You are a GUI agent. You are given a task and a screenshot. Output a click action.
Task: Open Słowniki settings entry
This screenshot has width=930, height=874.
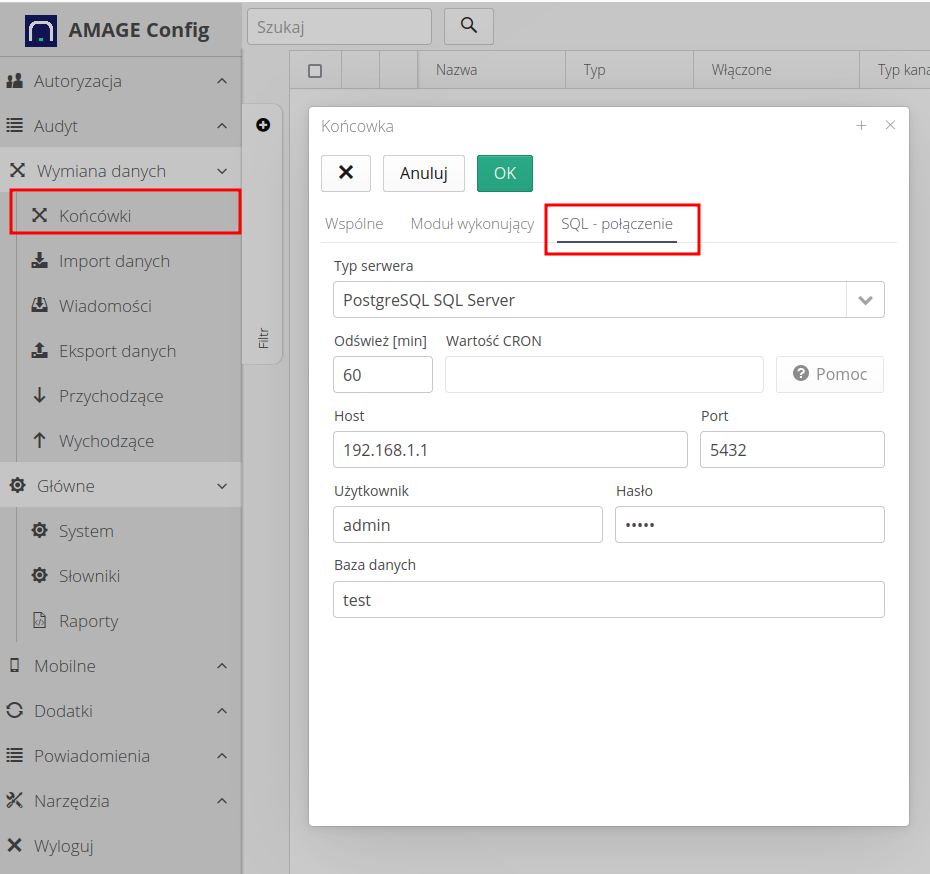pyautogui.click(x=89, y=576)
